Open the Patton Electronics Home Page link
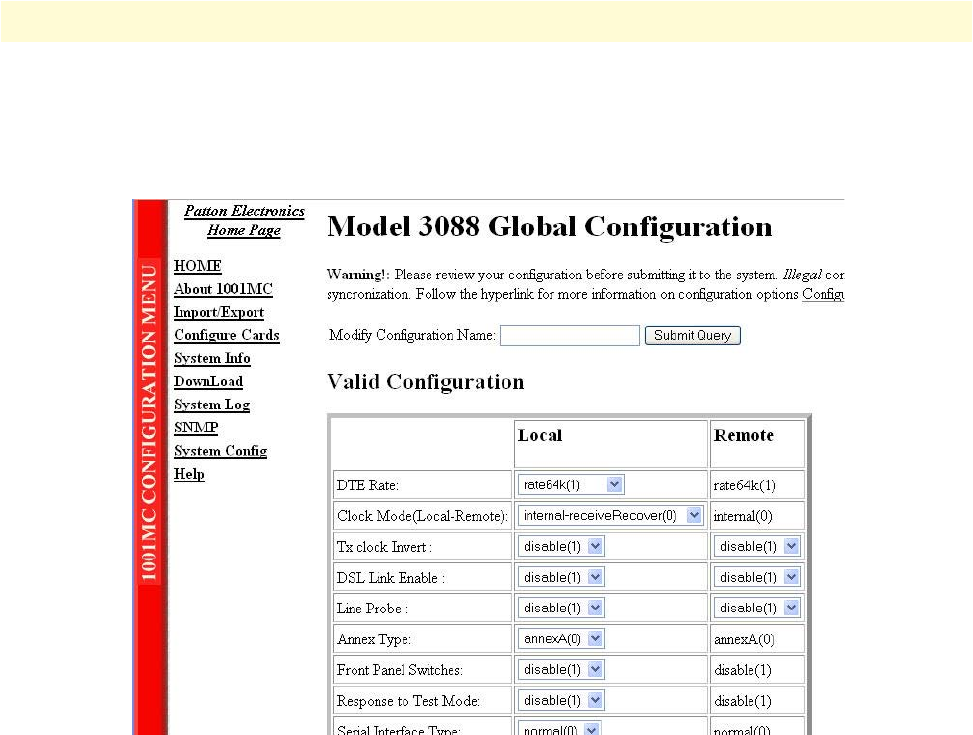 244,220
